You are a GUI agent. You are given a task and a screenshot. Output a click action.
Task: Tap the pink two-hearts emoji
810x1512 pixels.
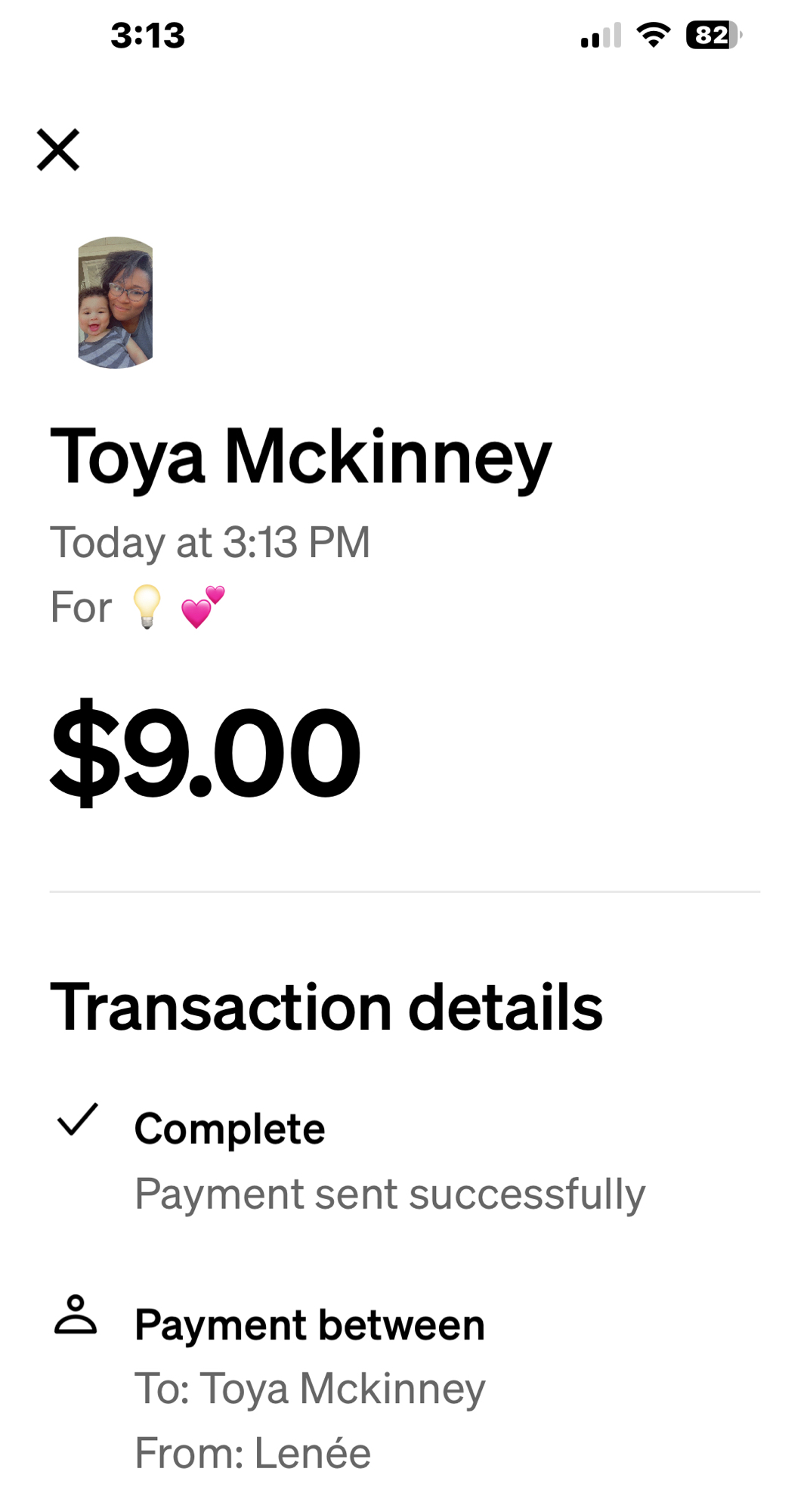coord(202,606)
